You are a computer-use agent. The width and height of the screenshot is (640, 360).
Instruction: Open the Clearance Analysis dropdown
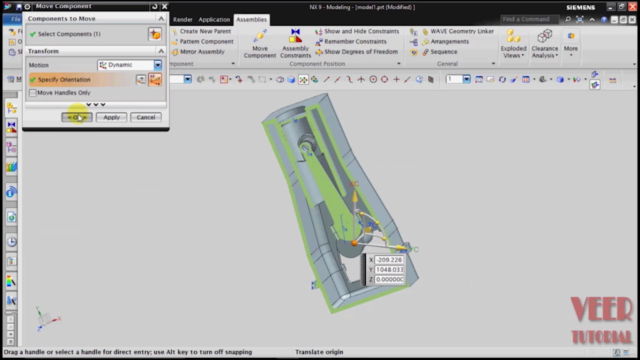pyautogui.click(x=544, y=44)
